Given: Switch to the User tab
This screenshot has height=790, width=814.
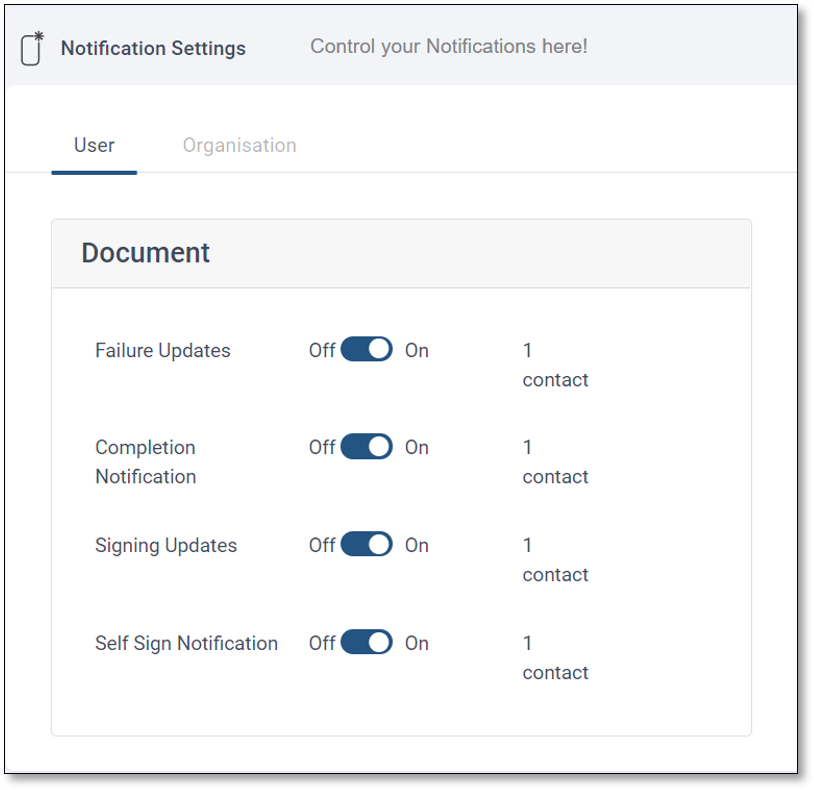Looking at the screenshot, I should [x=94, y=146].
